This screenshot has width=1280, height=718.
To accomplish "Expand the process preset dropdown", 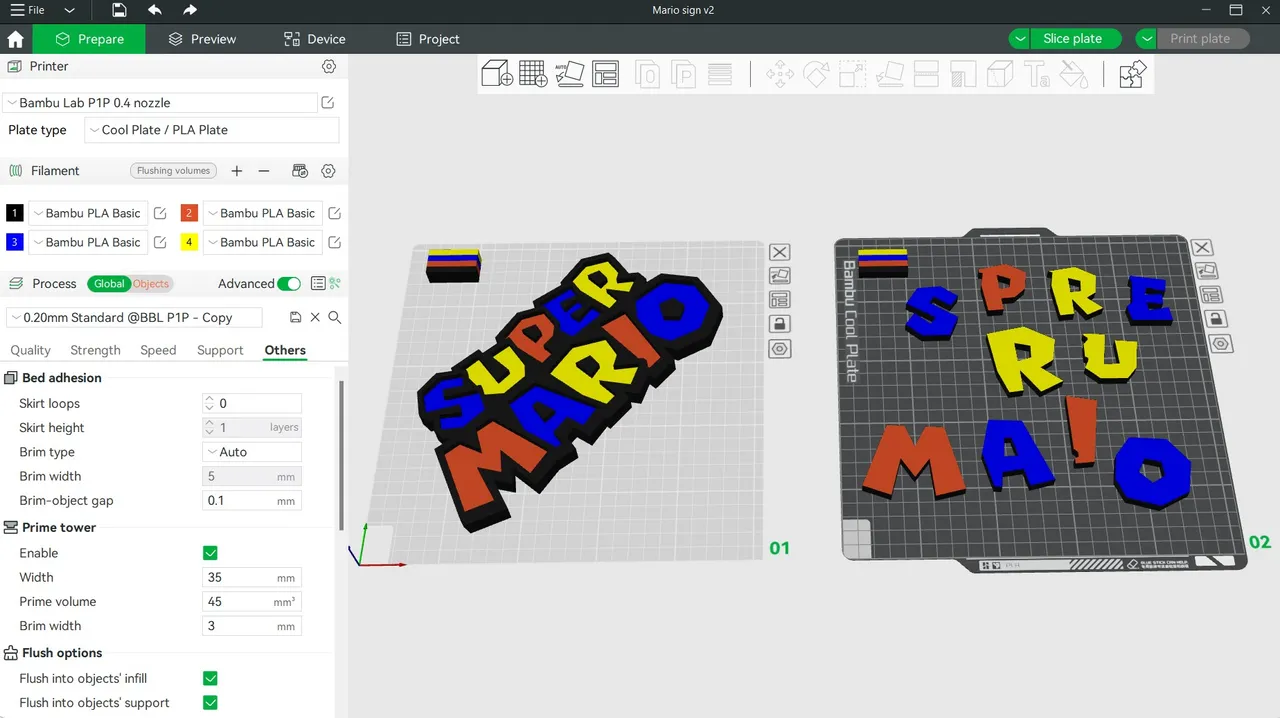I will pyautogui.click(x=133, y=317).
